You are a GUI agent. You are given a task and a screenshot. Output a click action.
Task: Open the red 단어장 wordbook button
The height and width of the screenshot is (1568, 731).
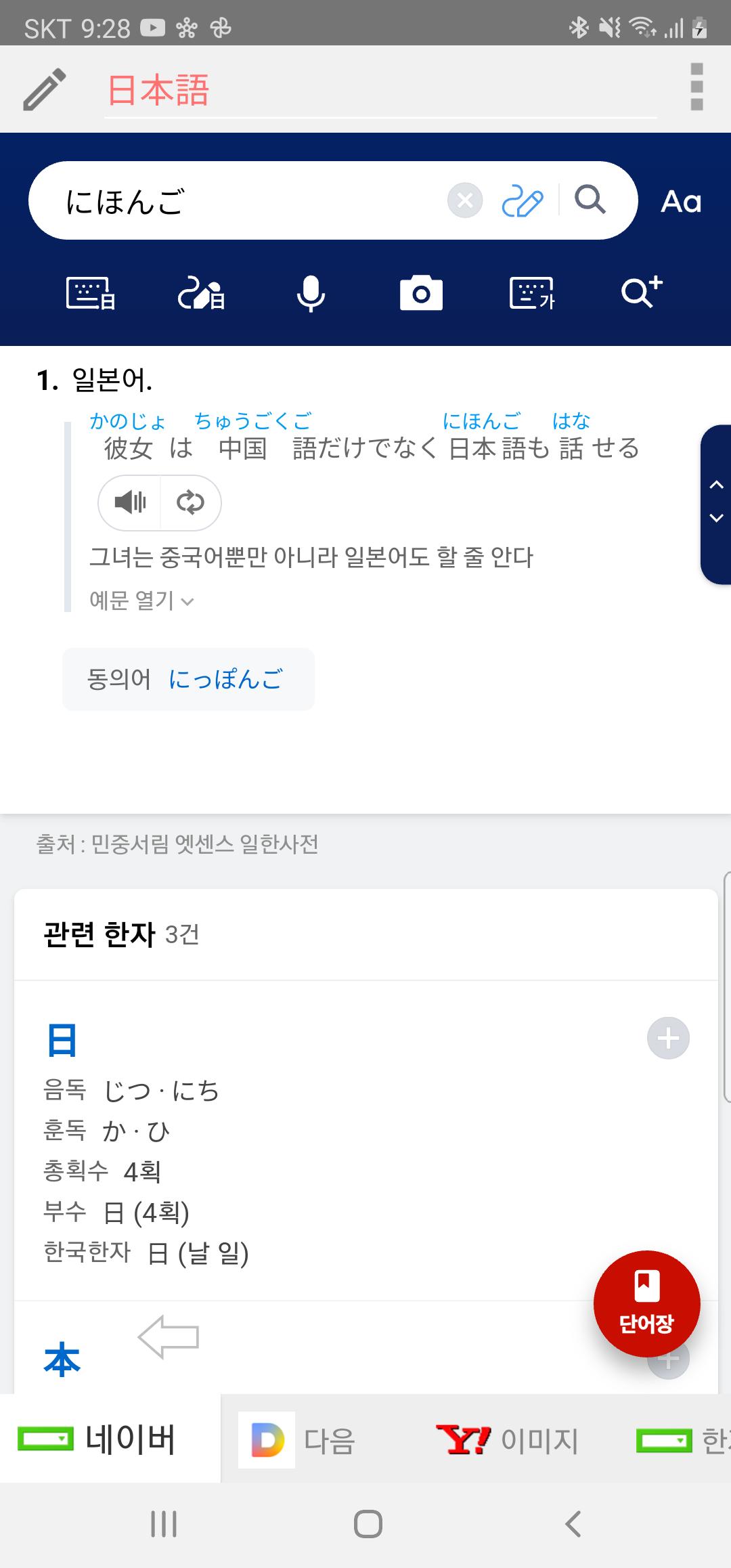coord(646,1303)
